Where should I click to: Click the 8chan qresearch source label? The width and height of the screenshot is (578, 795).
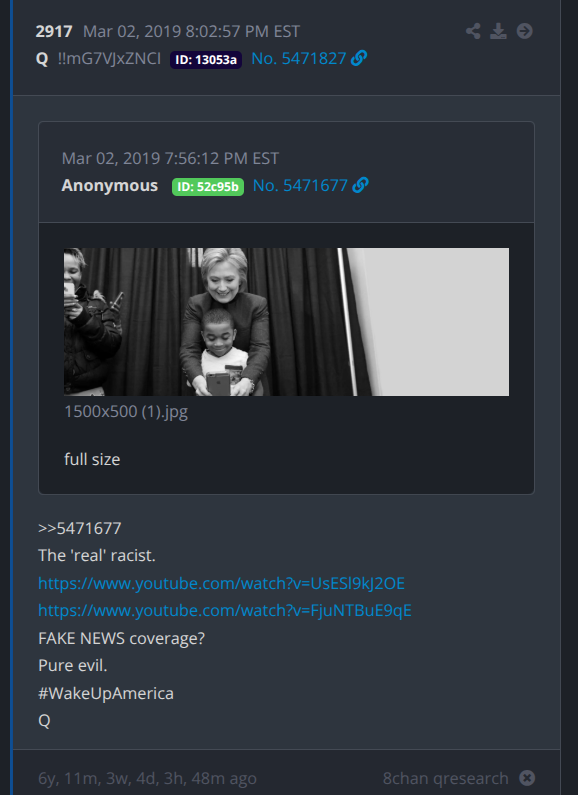(x=446, y=778)
